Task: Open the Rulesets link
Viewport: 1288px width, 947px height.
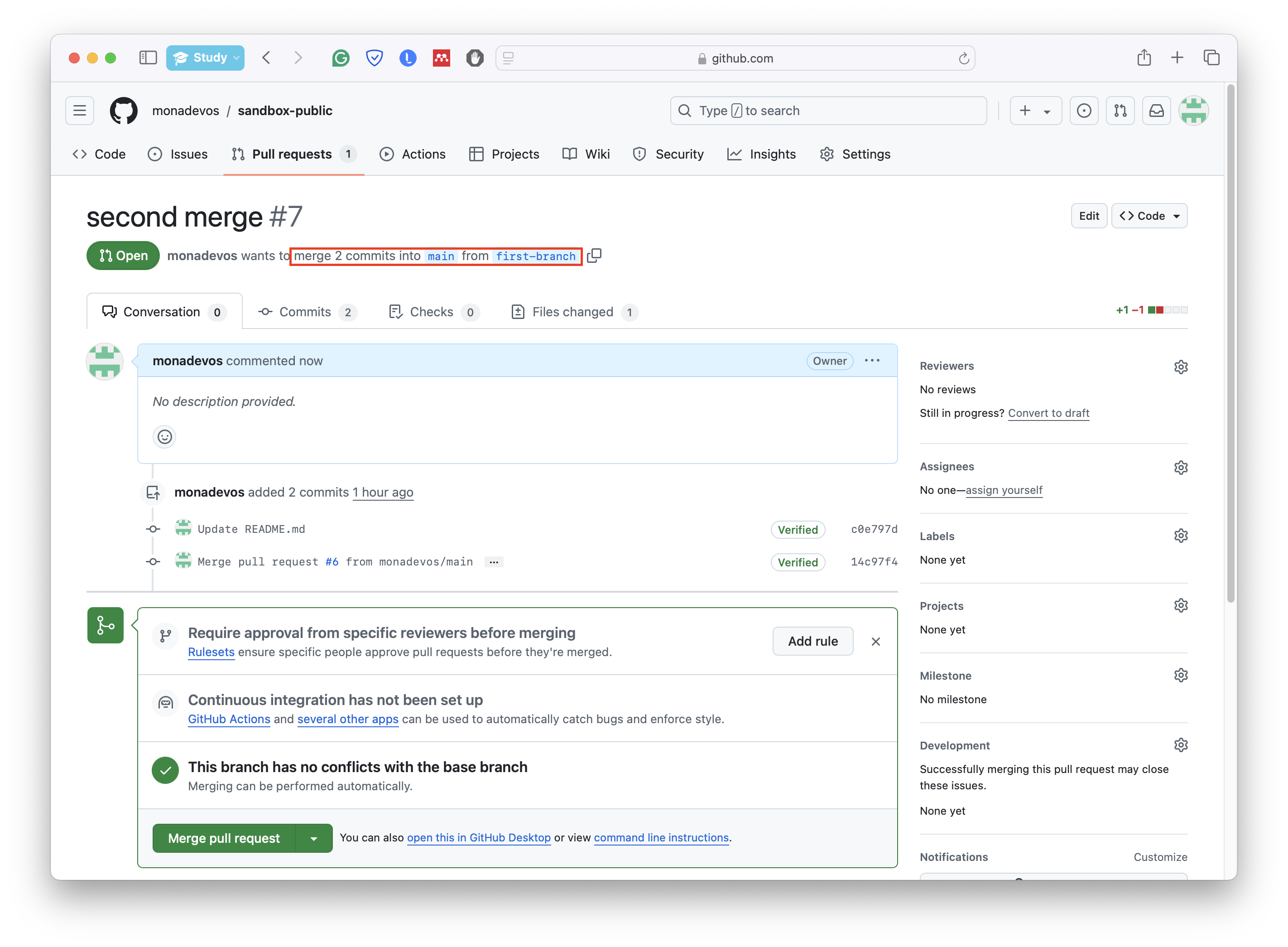Action: coord(211,652)
